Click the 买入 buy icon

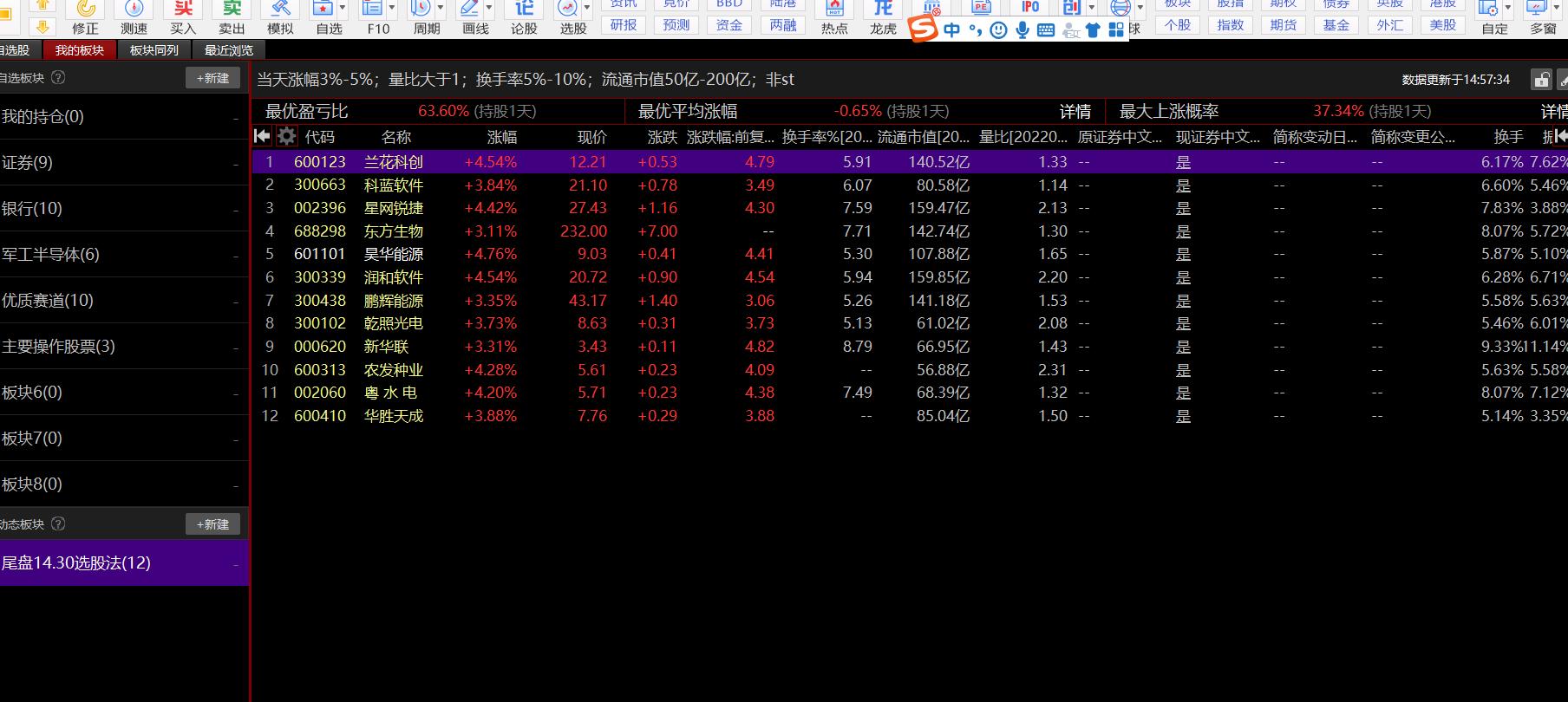pyautogui.click(x=183, y=10)
